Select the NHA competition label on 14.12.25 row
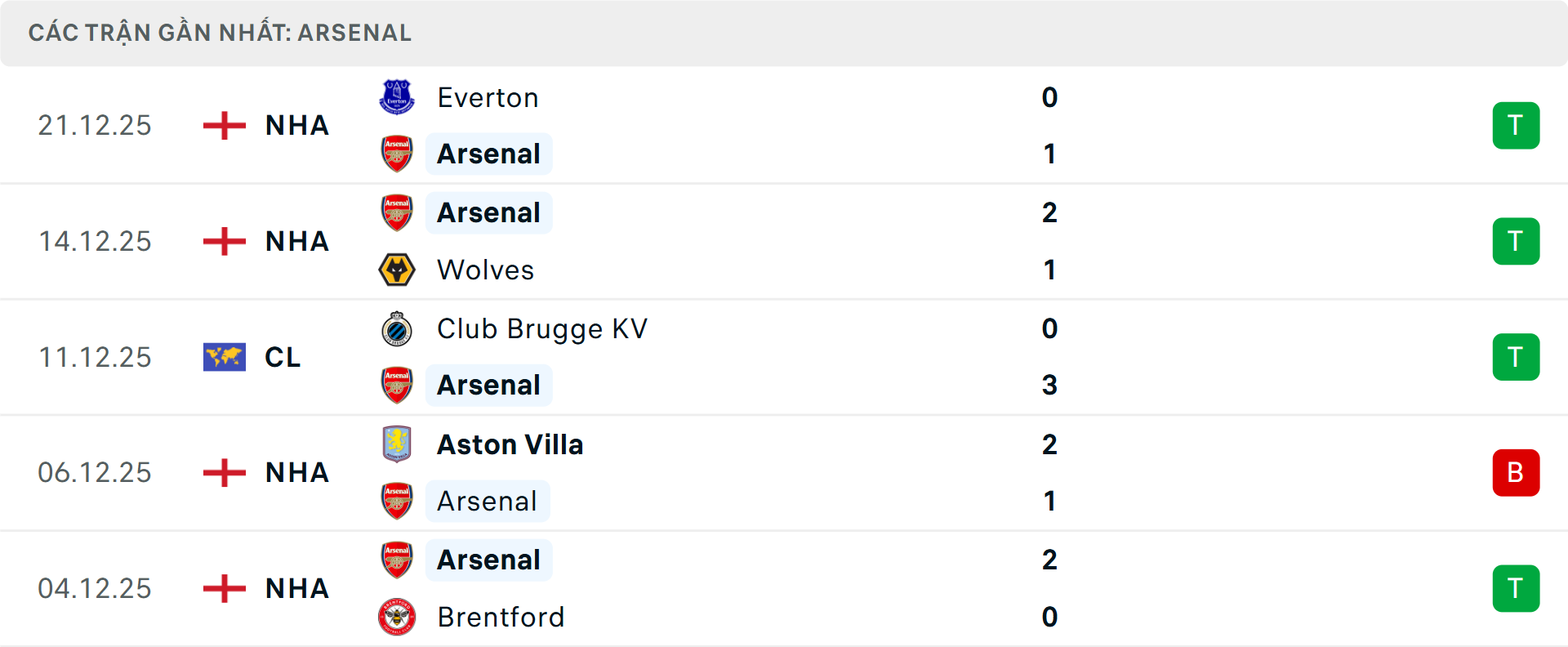The width and height of the screenshot is (1568, 647). [296, 242]
